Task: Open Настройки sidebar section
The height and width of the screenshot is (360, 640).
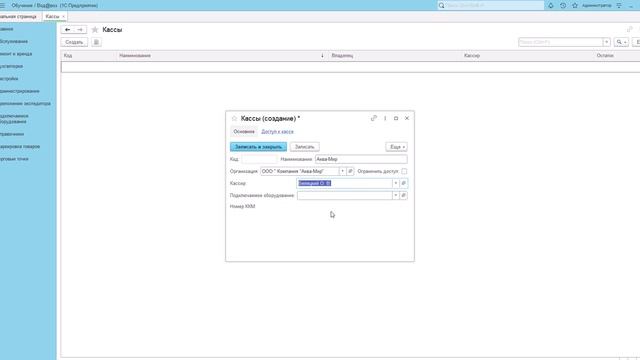Action: (9, 78)
